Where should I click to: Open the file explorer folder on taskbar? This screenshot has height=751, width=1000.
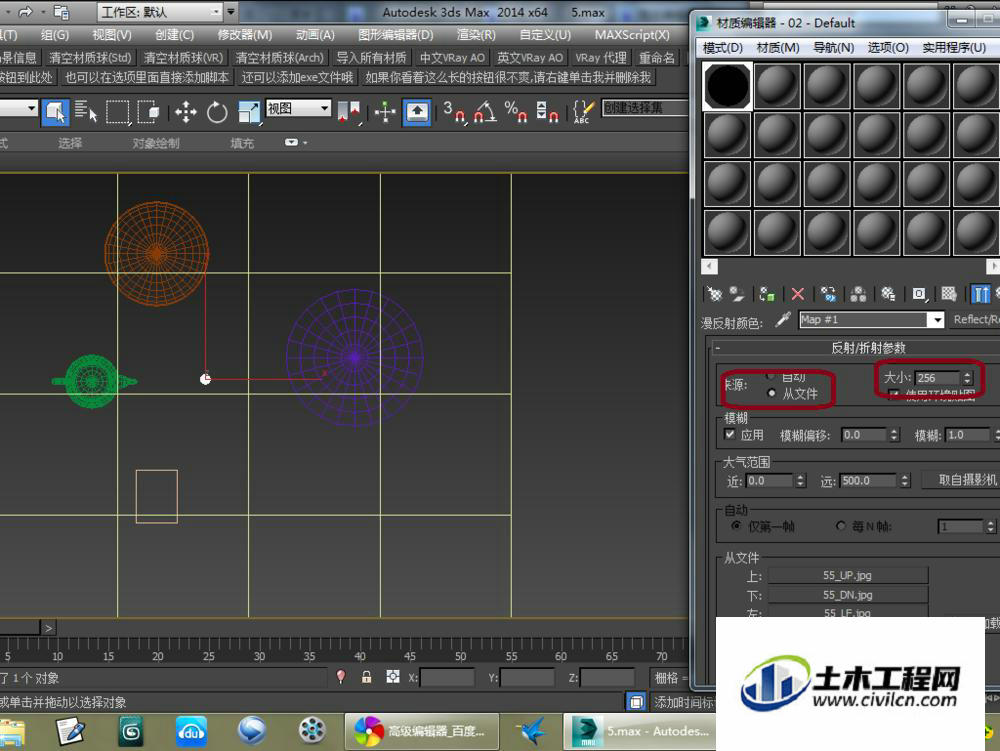pos(12,732)
